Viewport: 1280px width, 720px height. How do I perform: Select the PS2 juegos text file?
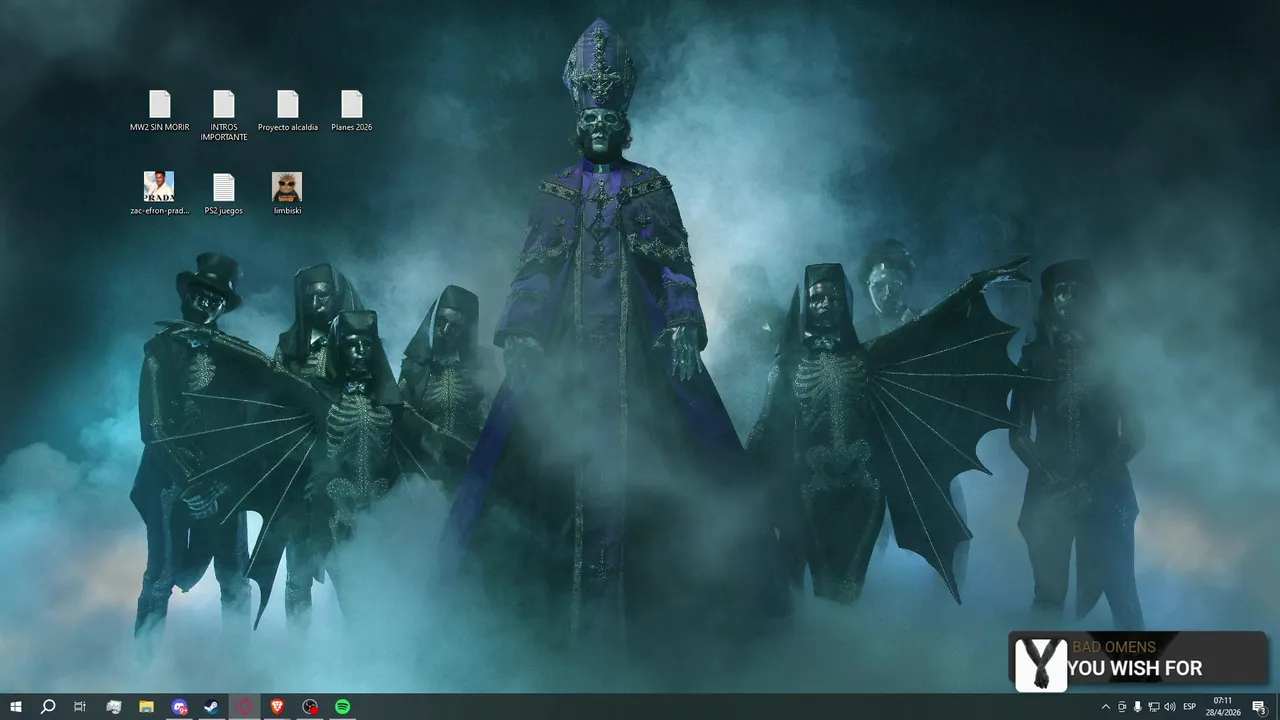[223, 194]
